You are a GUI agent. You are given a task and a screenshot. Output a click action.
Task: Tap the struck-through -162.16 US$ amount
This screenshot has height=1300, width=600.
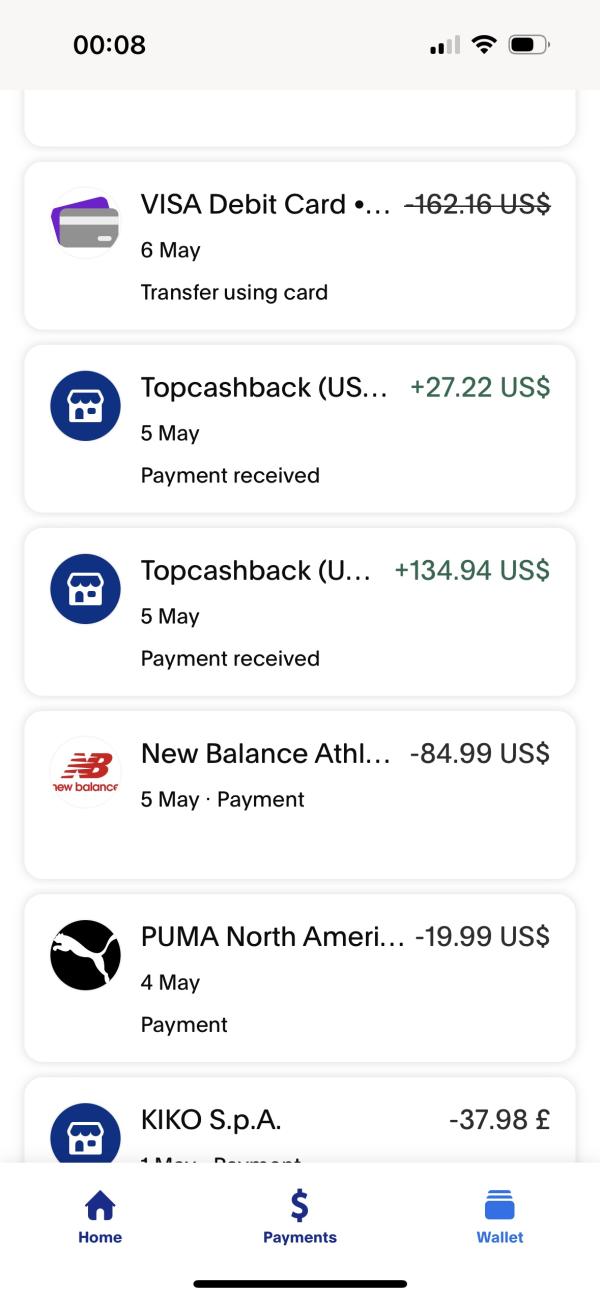click(x=477, y=204)
